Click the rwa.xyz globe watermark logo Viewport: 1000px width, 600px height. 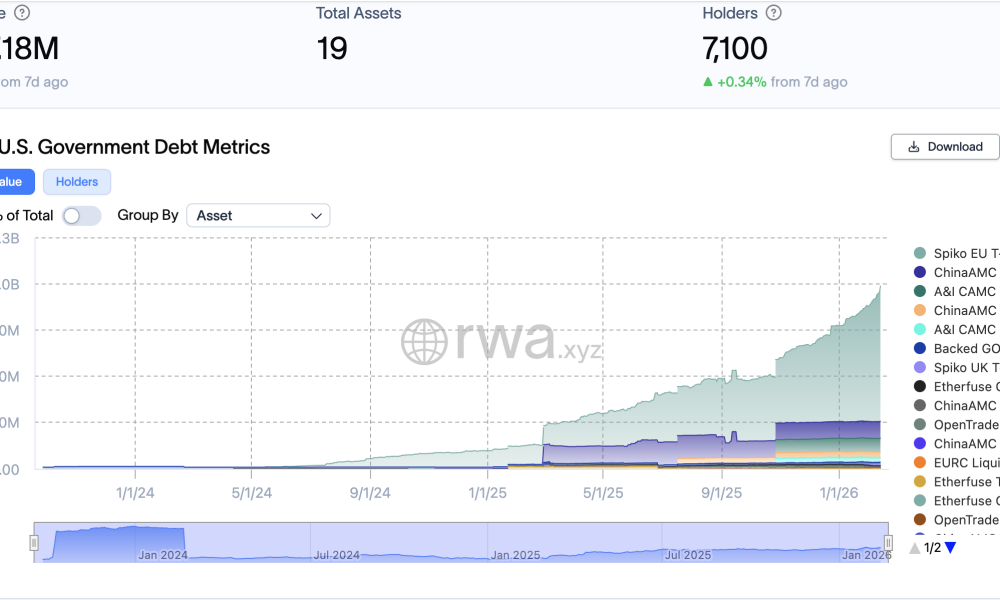tap(424, 342)
